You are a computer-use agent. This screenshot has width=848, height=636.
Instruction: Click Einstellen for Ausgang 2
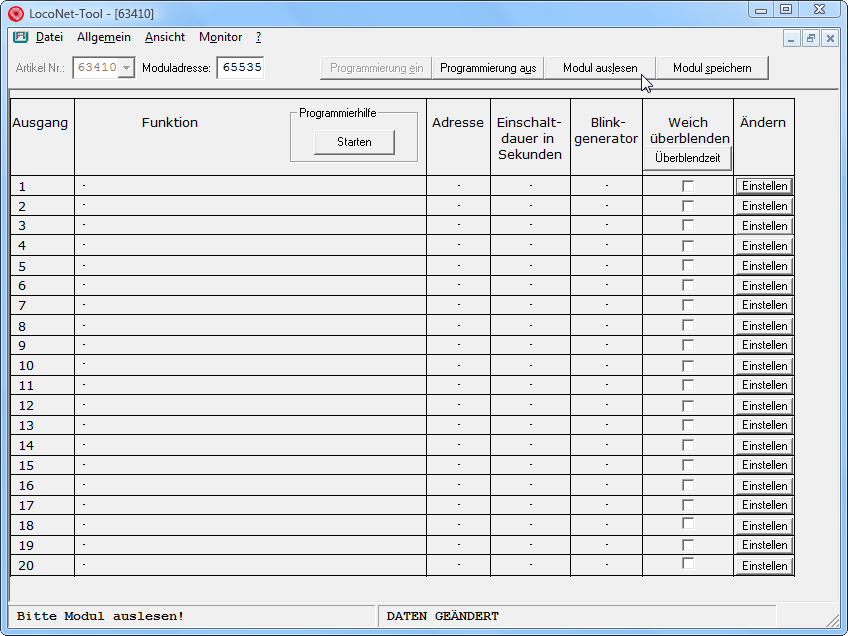point(764,206)
